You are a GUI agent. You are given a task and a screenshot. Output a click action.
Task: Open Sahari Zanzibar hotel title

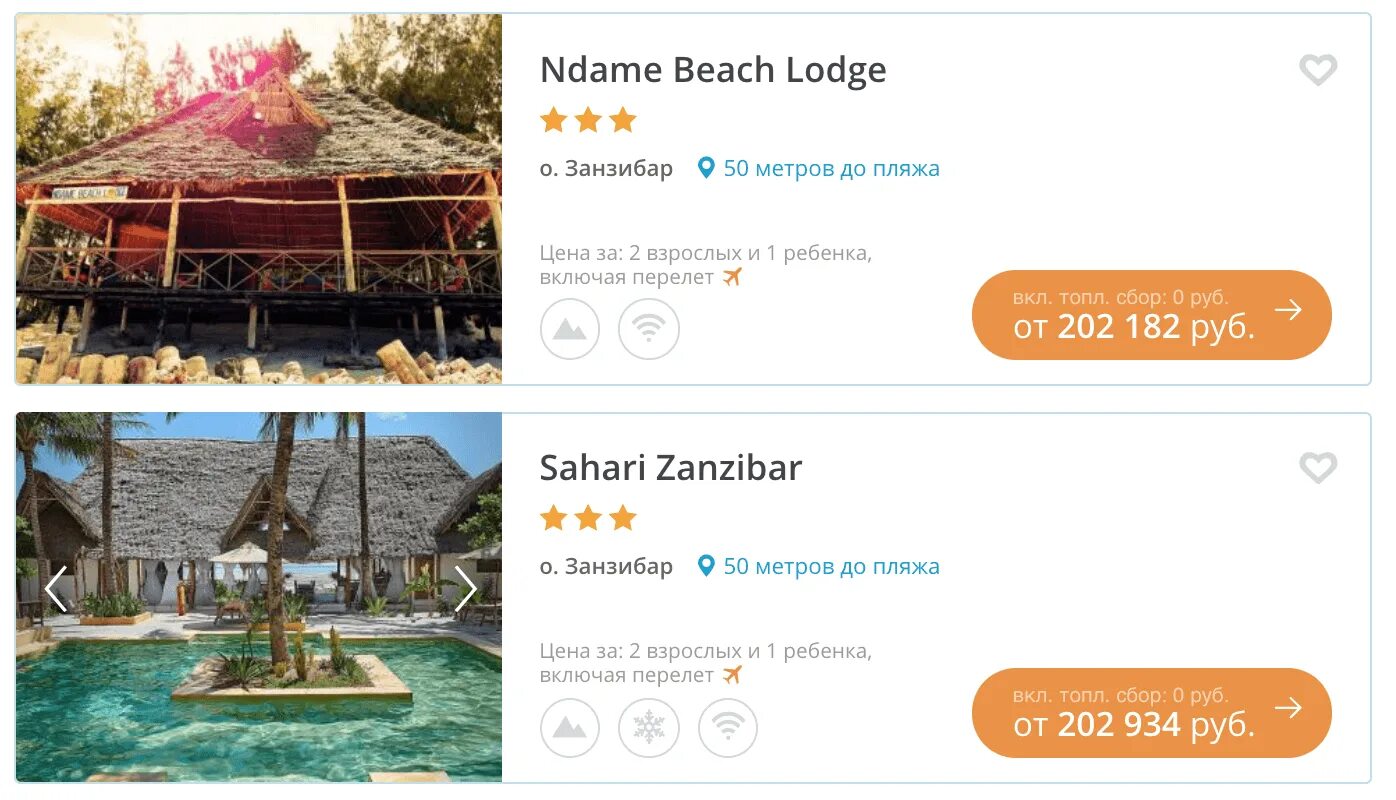tap(671, 468)
